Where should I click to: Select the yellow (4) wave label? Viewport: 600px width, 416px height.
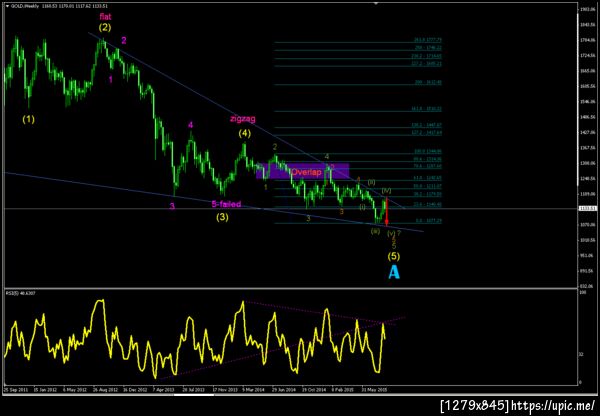[245, 134]
